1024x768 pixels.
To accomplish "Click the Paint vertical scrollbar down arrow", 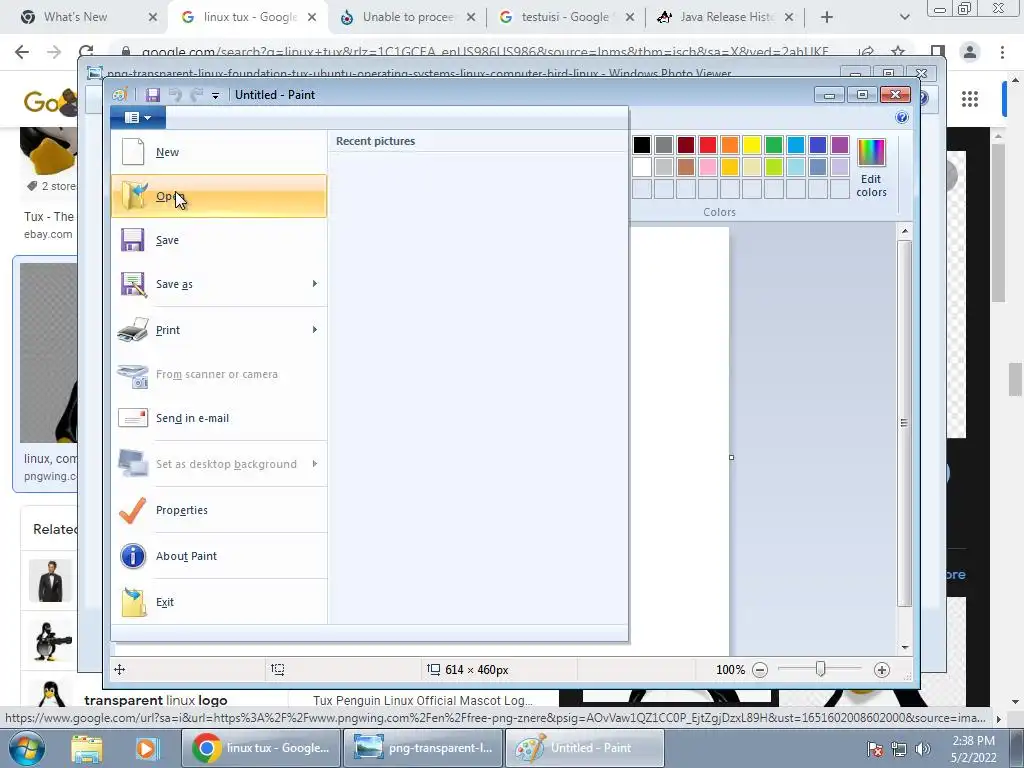I will tap(904, 647).
